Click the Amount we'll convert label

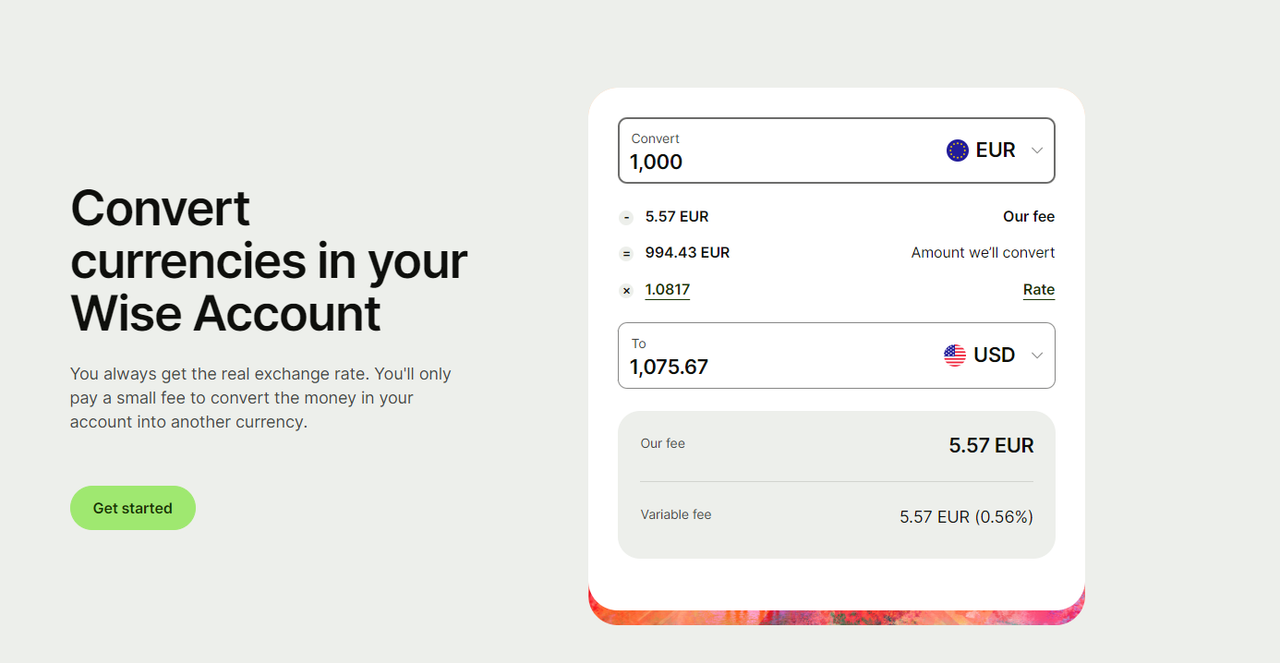[x=983, y=253]
